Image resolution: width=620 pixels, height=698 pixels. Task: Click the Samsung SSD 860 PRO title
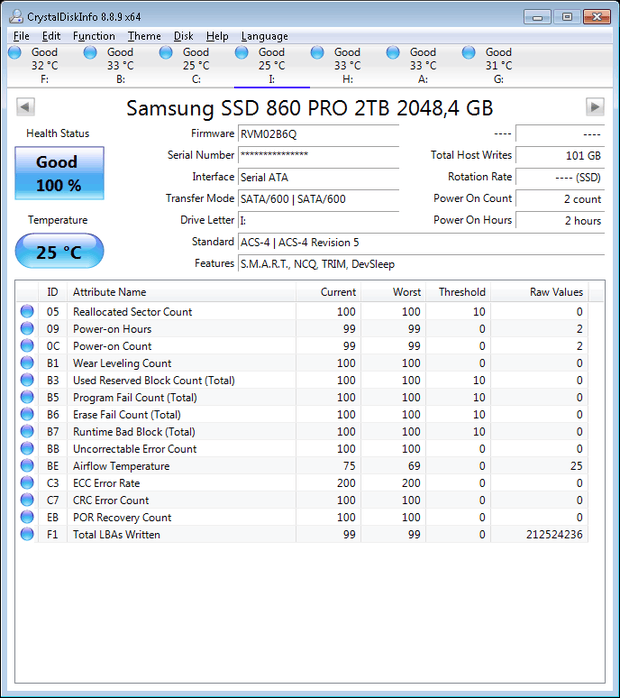310,108
